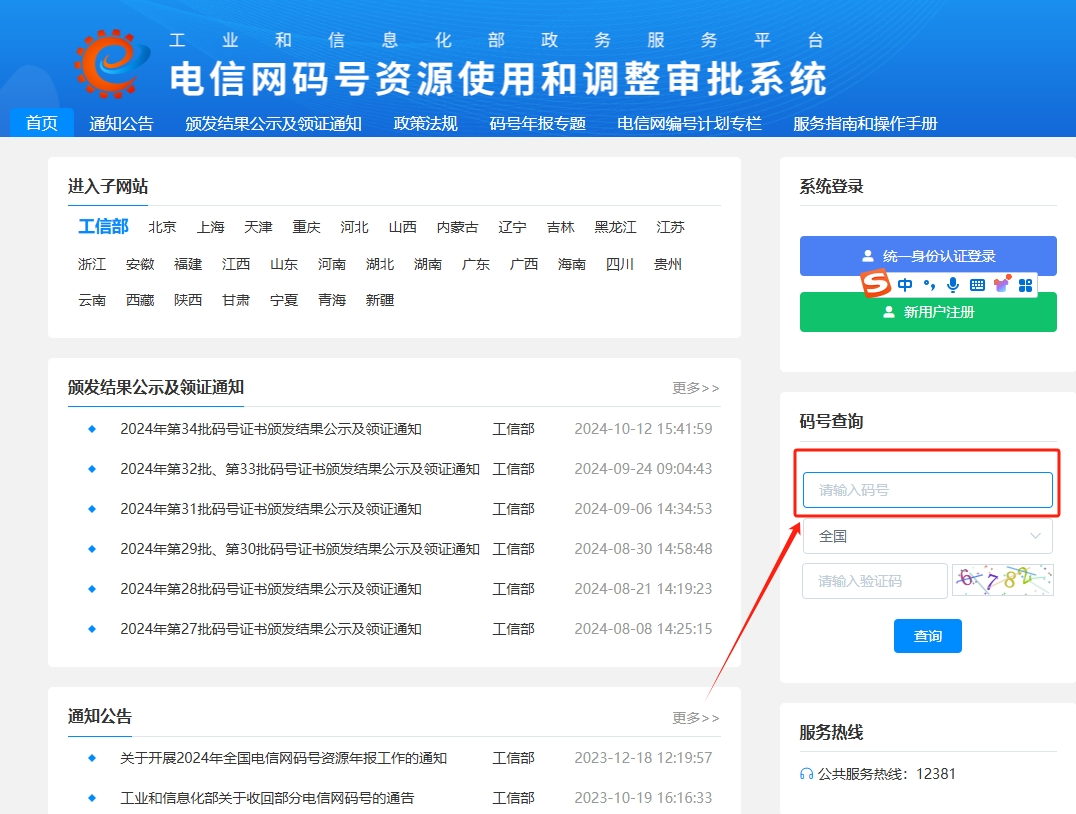Open the Sogou toolbox grid icon
Screen dimensions: 1076x814
1025,285
